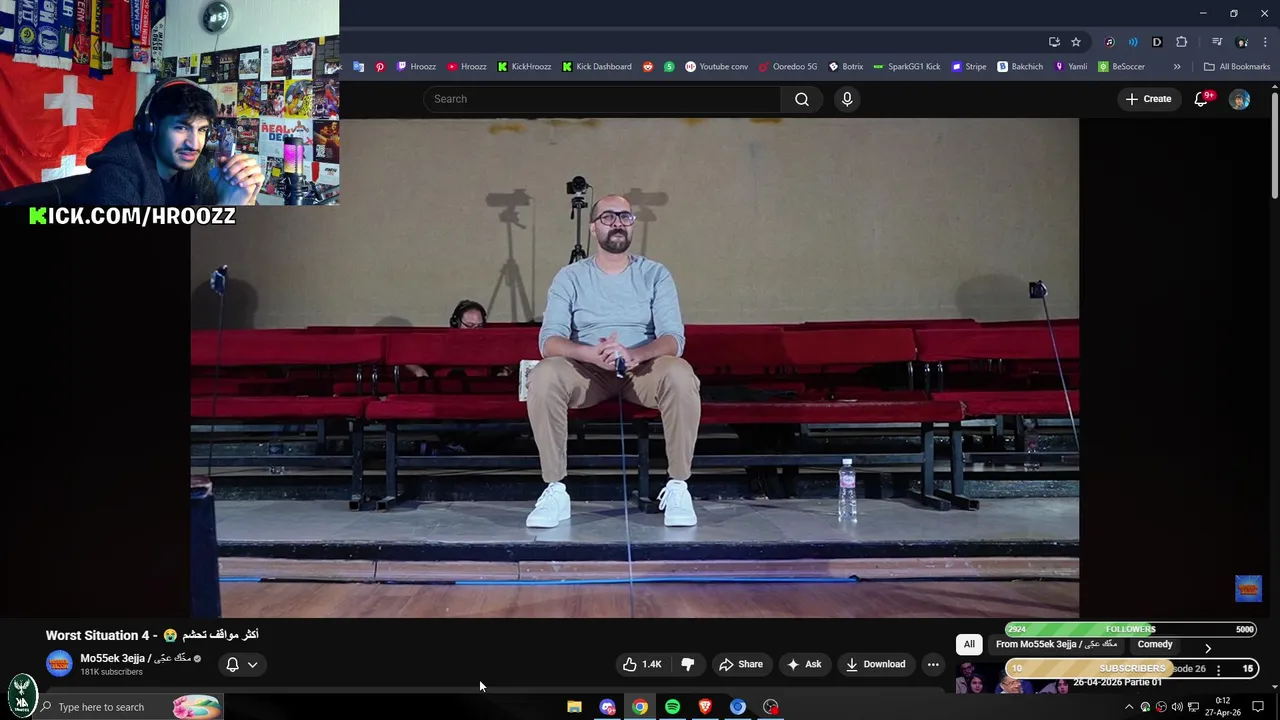Select the All filter chip
The image size is (1280, 720).
pyautogui.click(x=969, y=645)
